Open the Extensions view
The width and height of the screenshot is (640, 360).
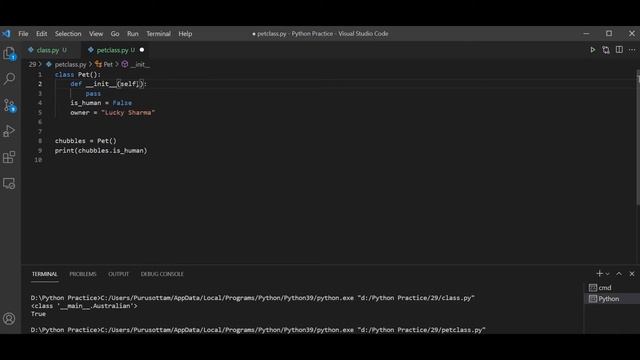point(9,157)
